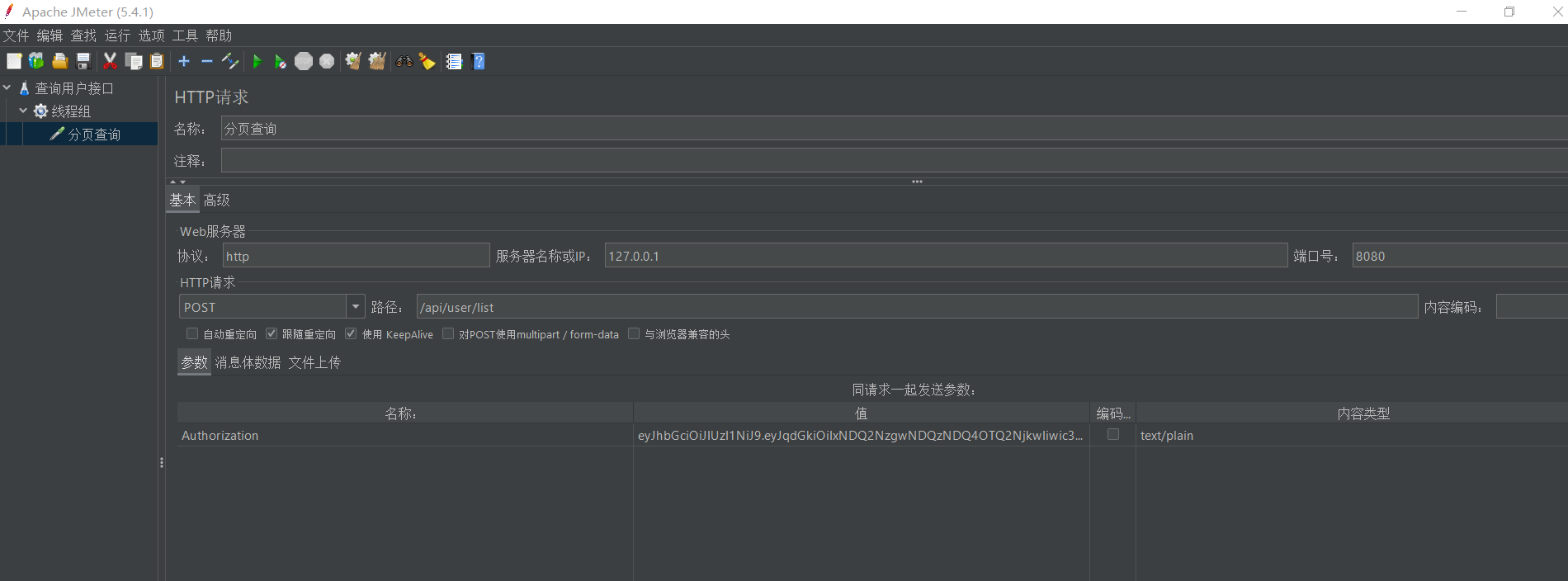Click the vertical split-pane divider handle dots
Image resolution: width=1568 pixels, height=581 pixels.
tap(162, 463)
